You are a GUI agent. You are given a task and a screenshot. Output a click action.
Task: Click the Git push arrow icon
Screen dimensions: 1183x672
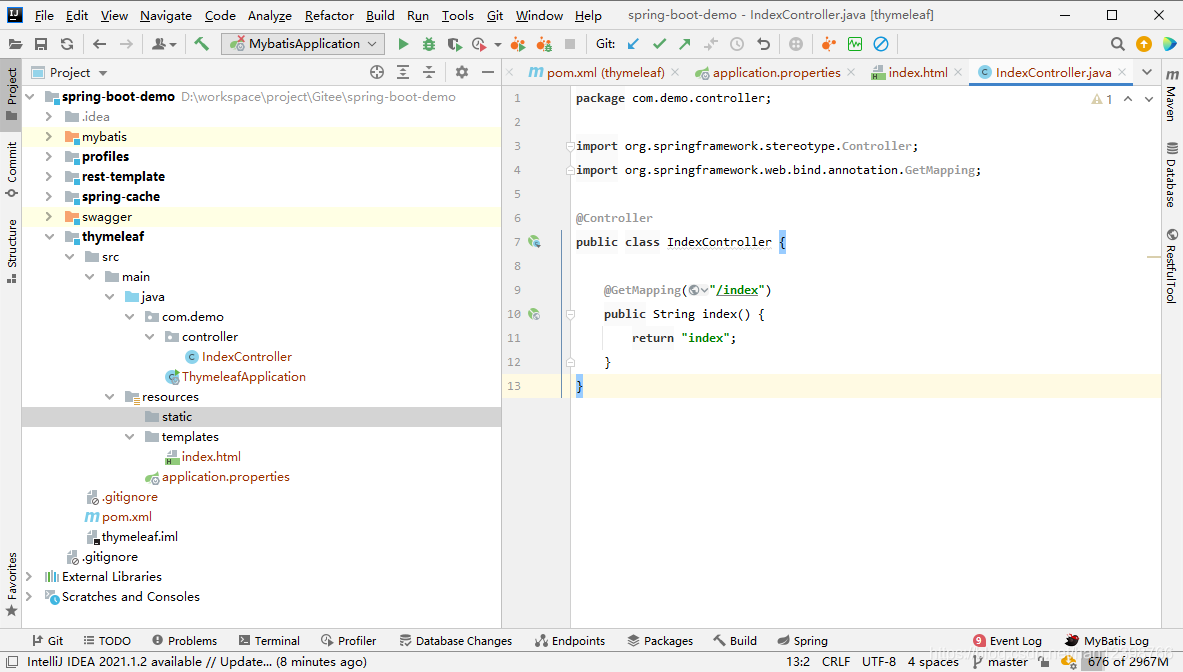(x=684, y=44)
